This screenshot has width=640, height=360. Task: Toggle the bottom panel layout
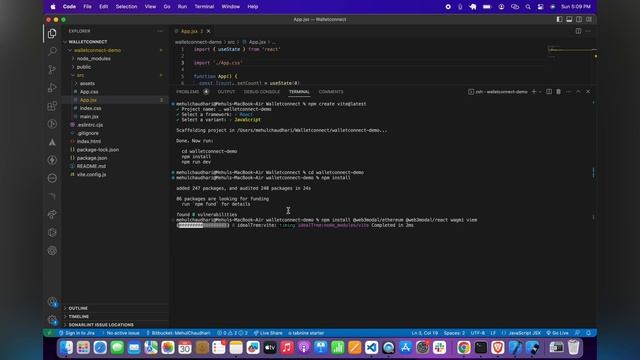(x=569, y=20)
